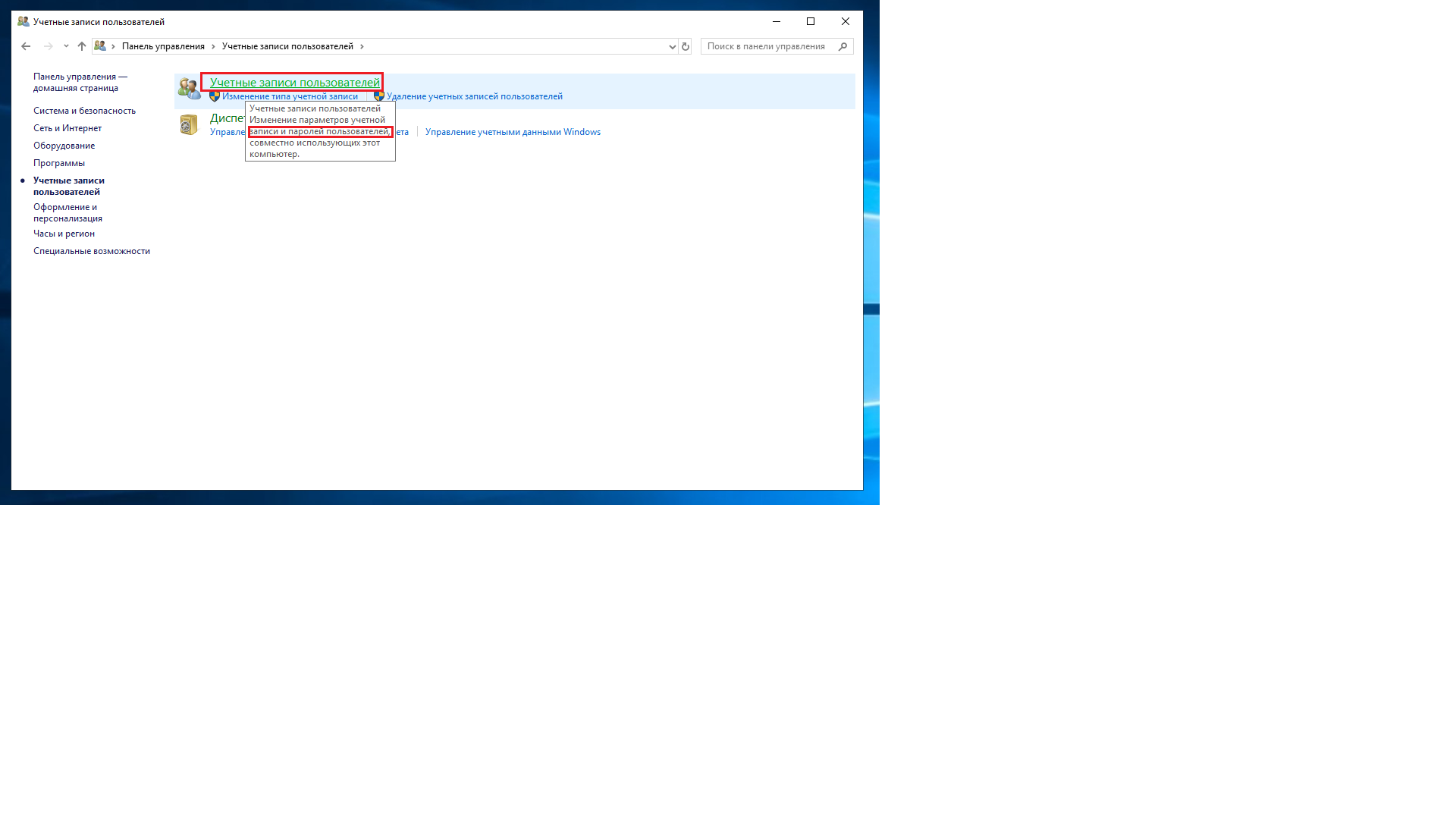
Task: Open Система и безопасность in the sidebar
Action: (84, 111)
